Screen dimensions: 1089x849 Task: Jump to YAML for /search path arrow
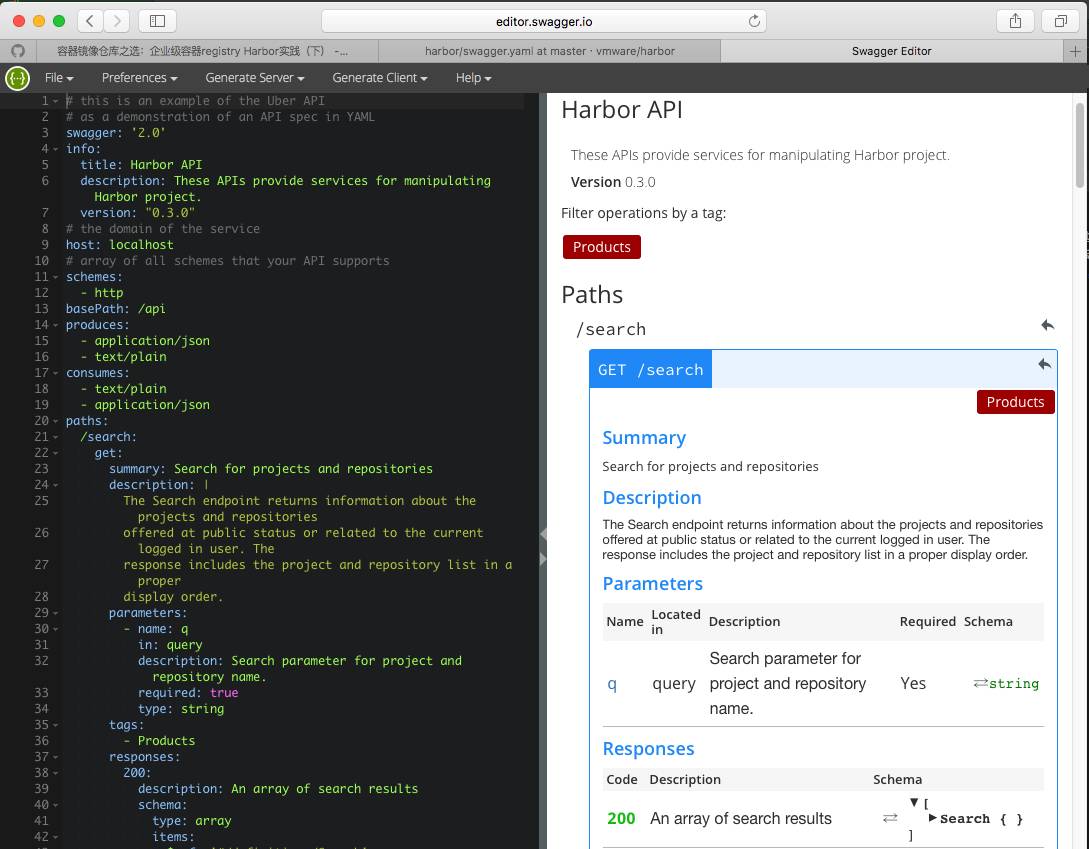point(1048,325)
